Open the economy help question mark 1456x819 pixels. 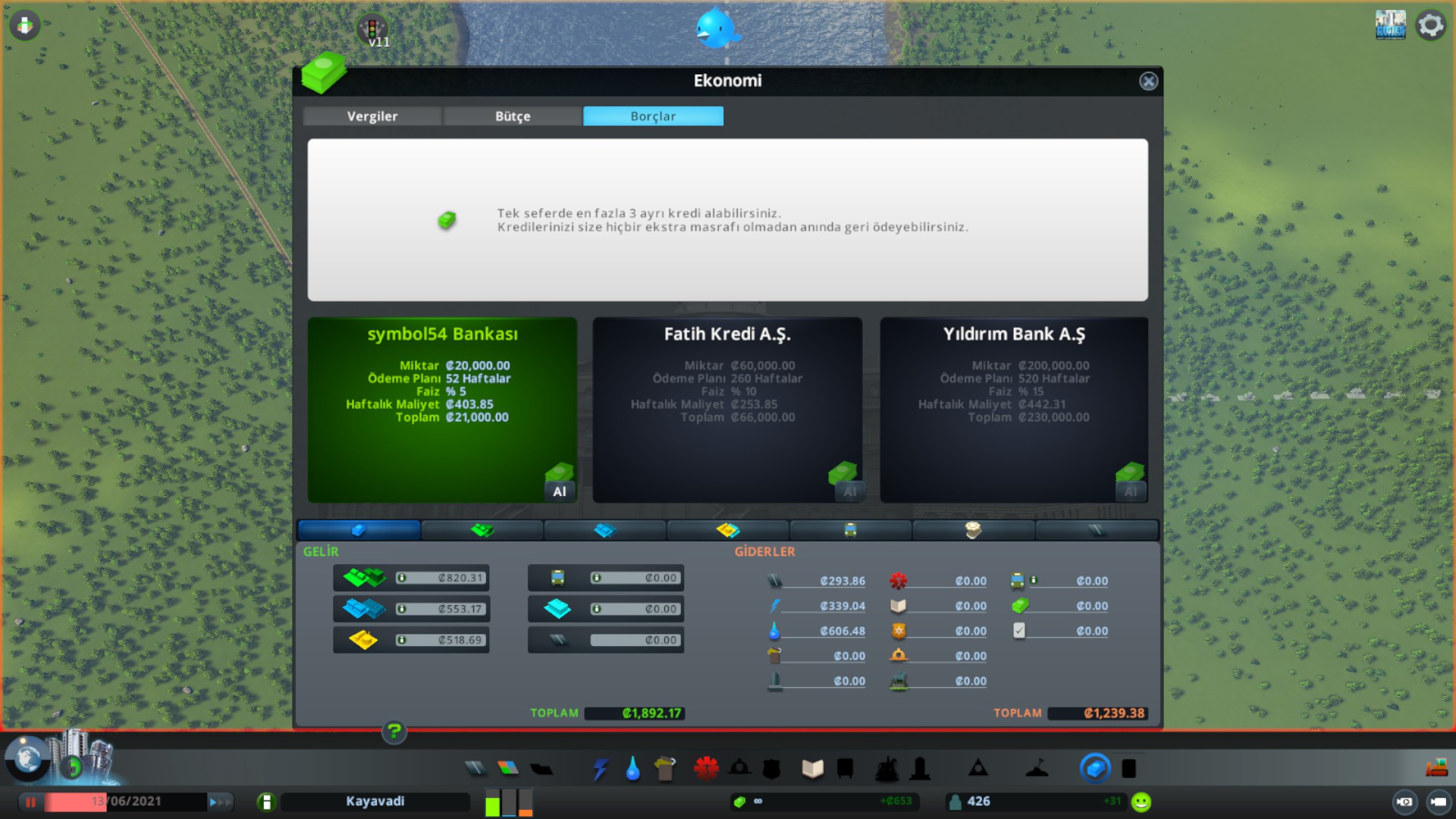click(x=394, y=732)
